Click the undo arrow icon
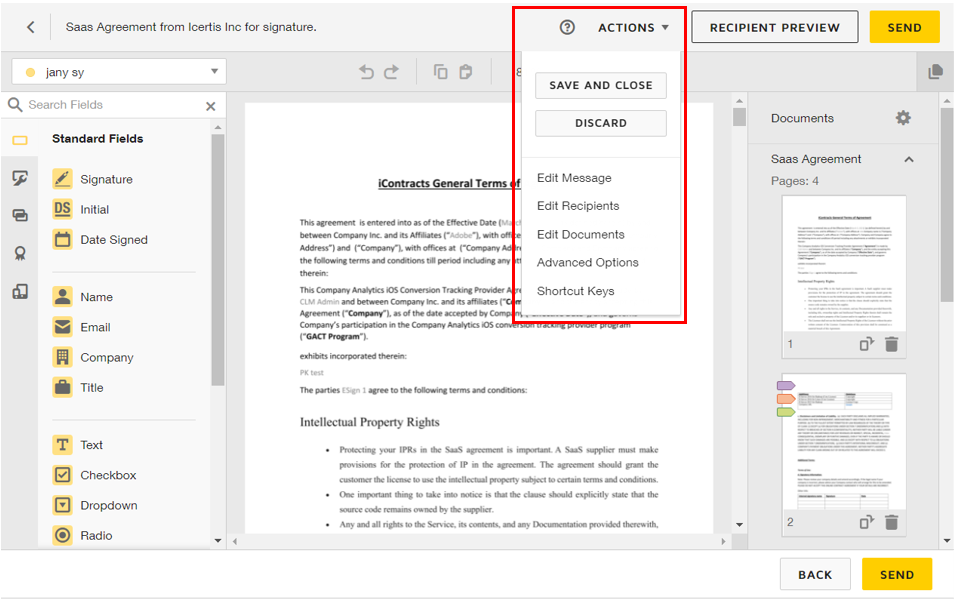Screen dimensions: 954x602 point(367,72)
